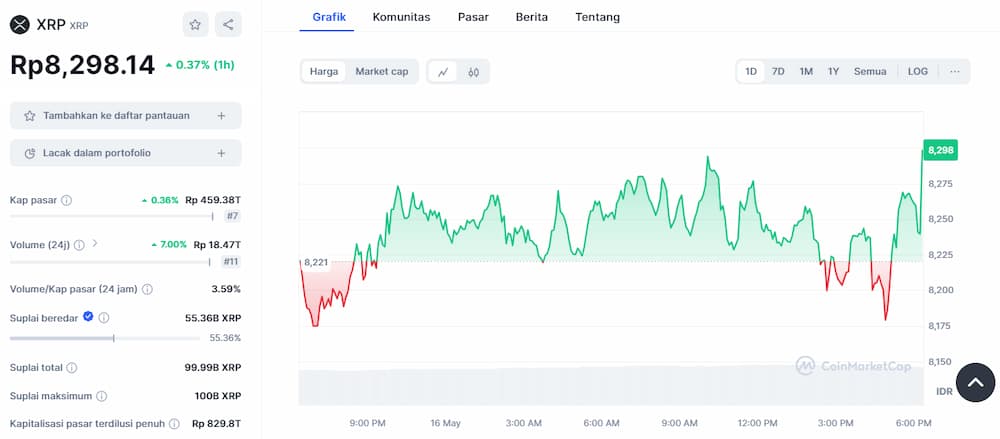Click the Rp 18.47T volume value
Screen dimensions: 1000x439
point(217,244)
